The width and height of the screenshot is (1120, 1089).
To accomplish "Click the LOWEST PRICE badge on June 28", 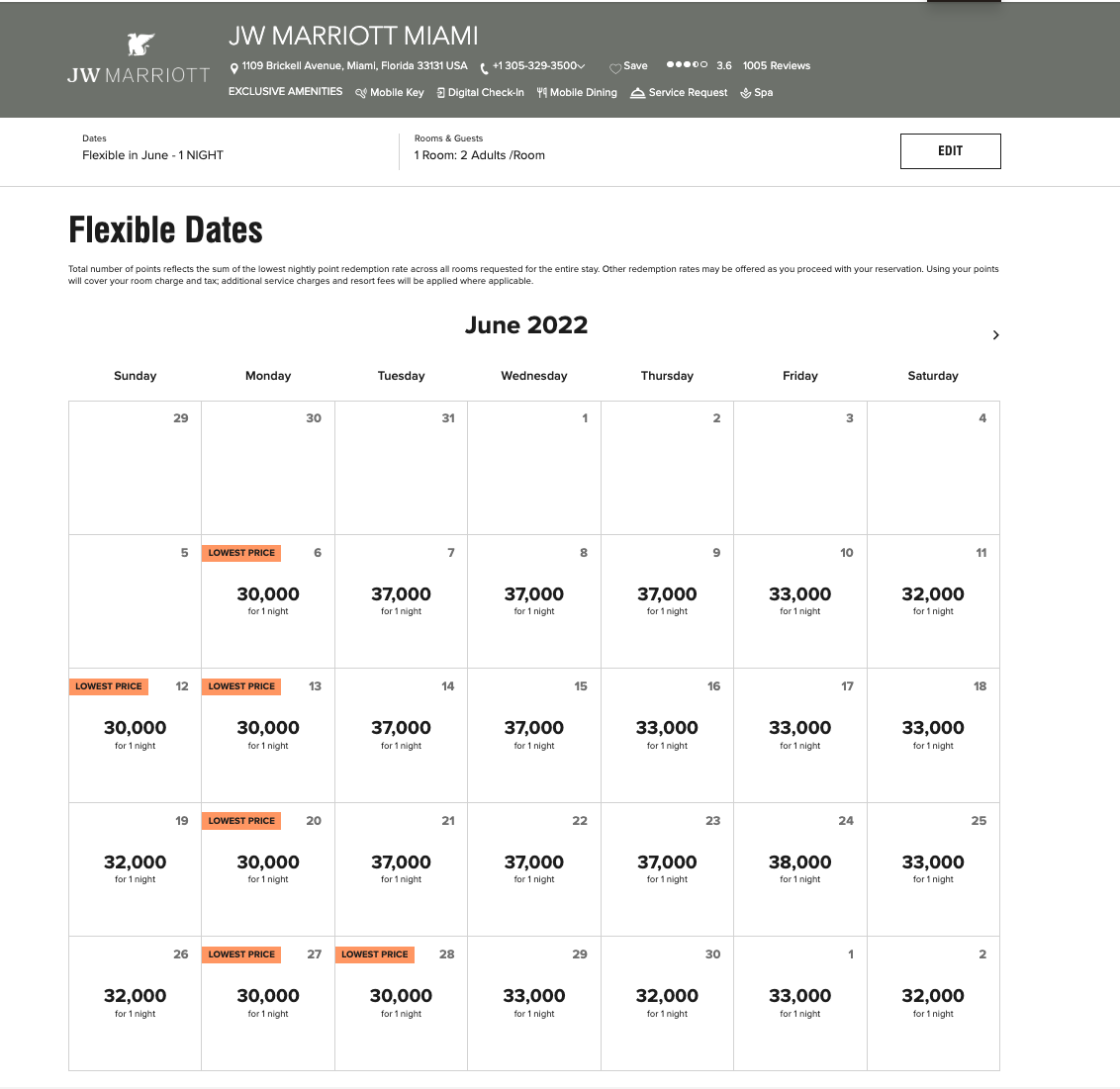I will click(374, 954).
